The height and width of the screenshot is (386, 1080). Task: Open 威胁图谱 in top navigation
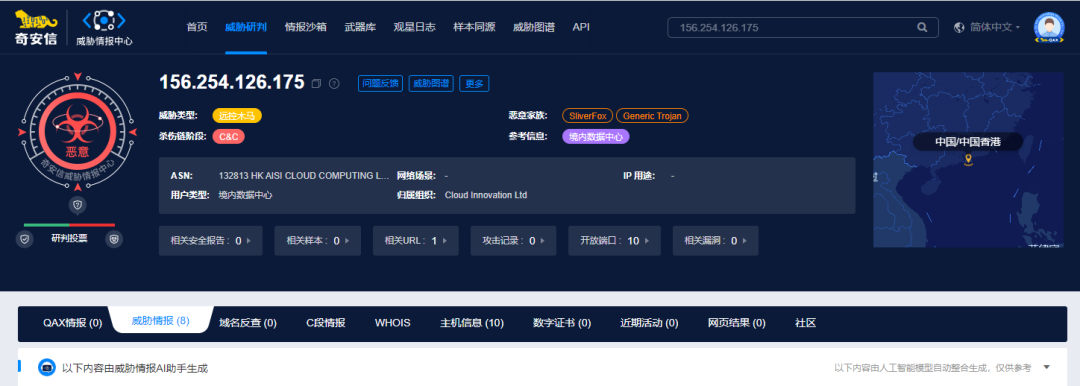[x=534, y=28]
